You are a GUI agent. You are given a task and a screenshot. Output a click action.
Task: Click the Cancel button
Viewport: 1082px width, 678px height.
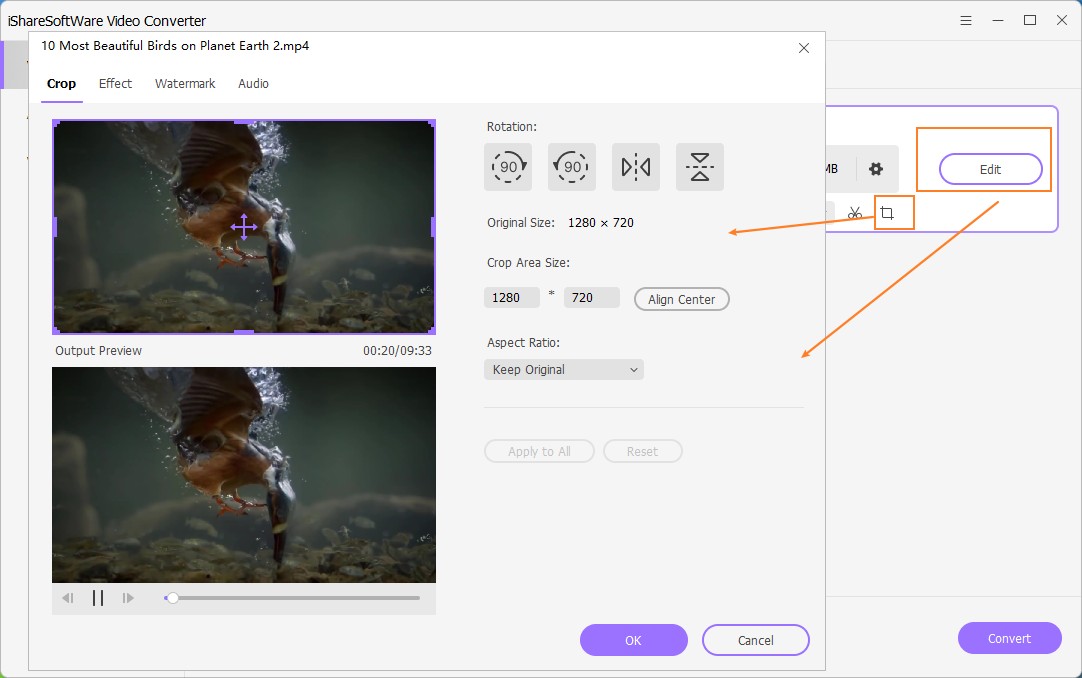(x=756, y=640)
